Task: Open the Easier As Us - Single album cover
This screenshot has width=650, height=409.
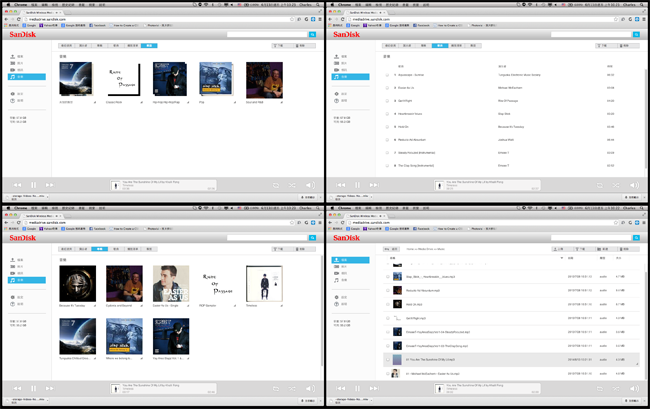Action: tap(171, 283)
